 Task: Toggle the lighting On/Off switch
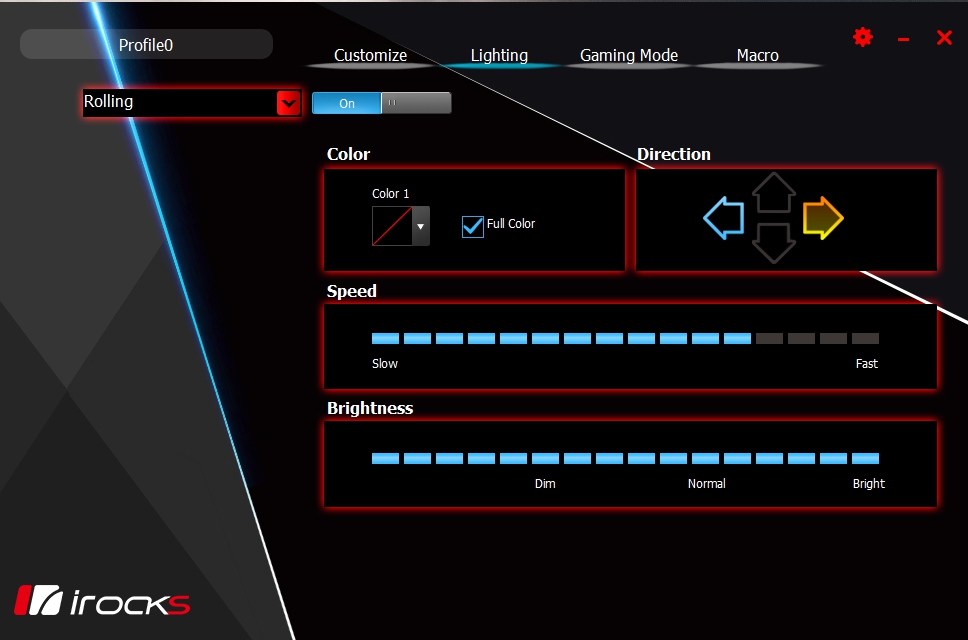click(x=382, y=103)
